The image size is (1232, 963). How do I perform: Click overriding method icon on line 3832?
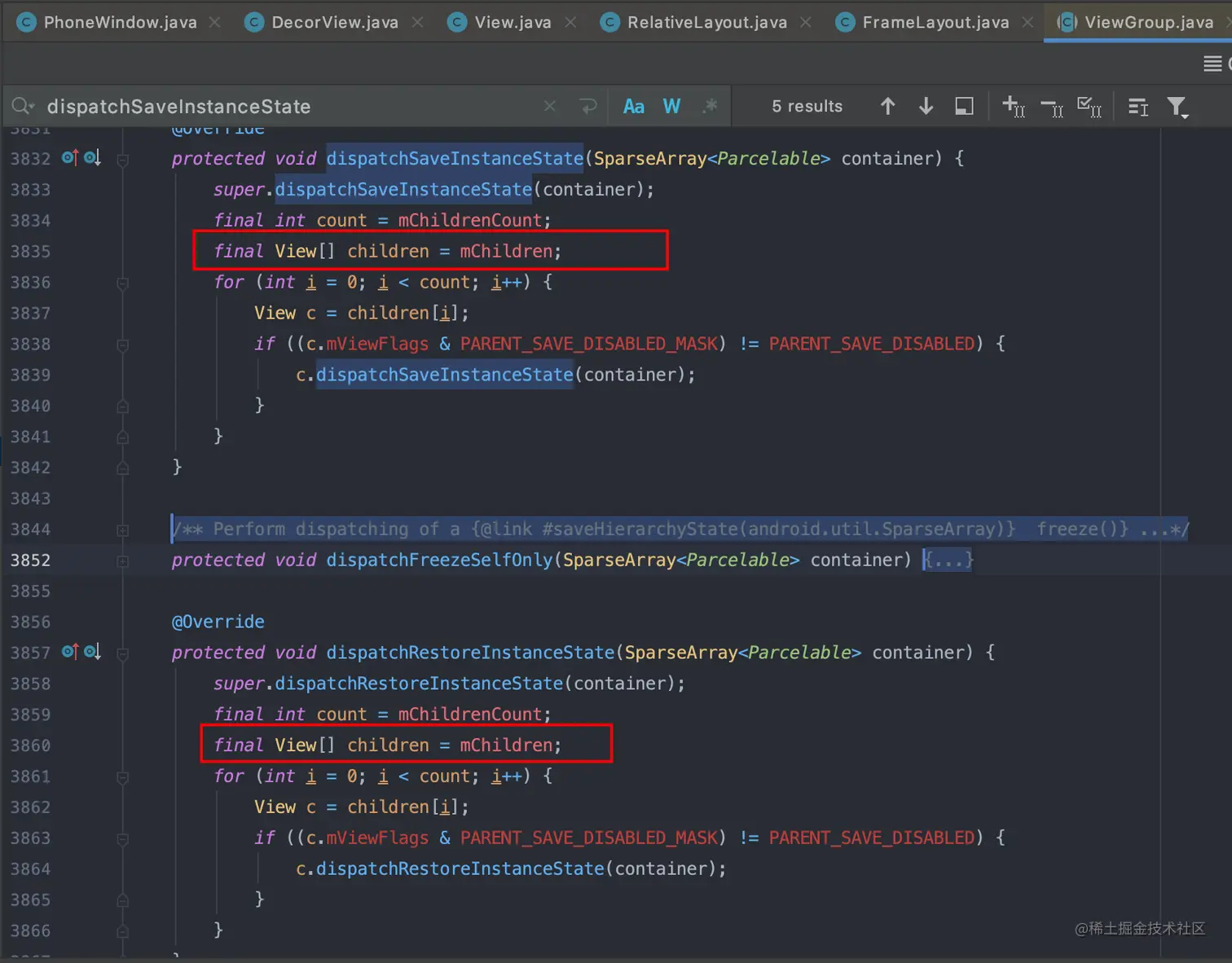pyautogui.click(x=70, y=157)
